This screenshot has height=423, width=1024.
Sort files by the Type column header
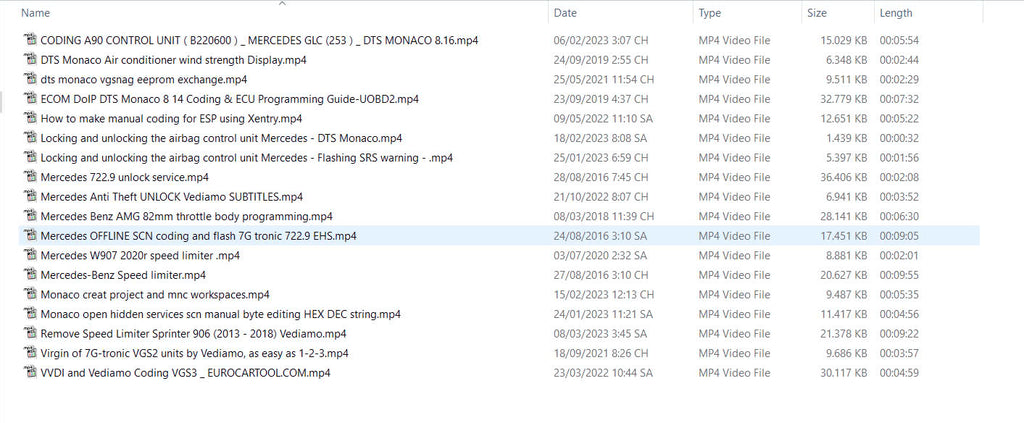709,12
